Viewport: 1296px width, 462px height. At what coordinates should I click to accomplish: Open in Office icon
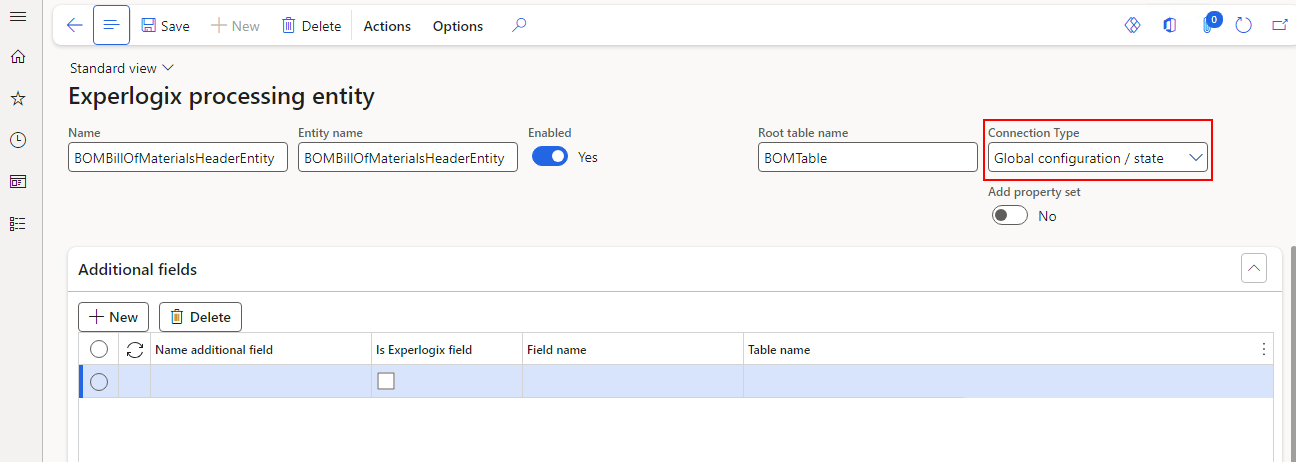[1170, 26]
